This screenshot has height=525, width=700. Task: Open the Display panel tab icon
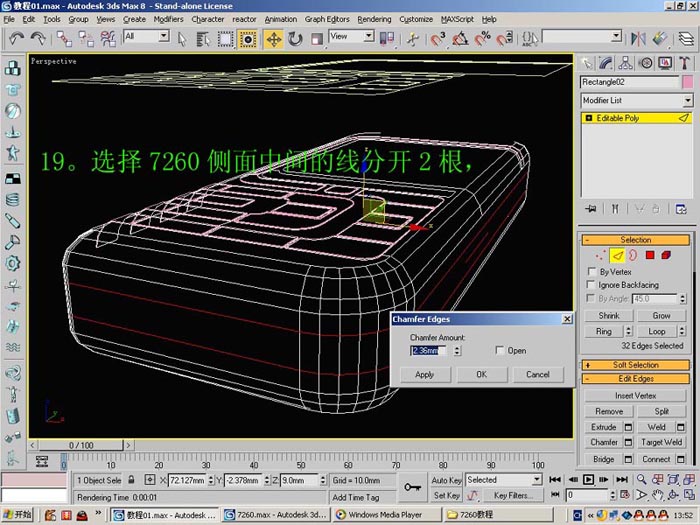click(665, 63)
